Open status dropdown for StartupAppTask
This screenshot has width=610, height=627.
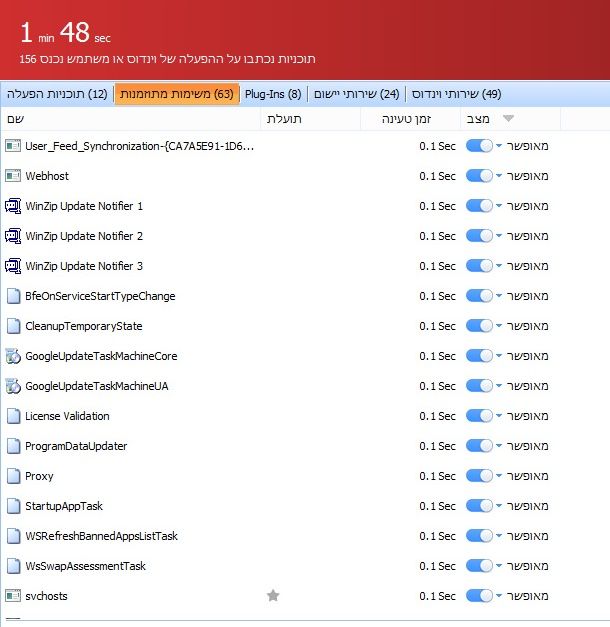499,506
